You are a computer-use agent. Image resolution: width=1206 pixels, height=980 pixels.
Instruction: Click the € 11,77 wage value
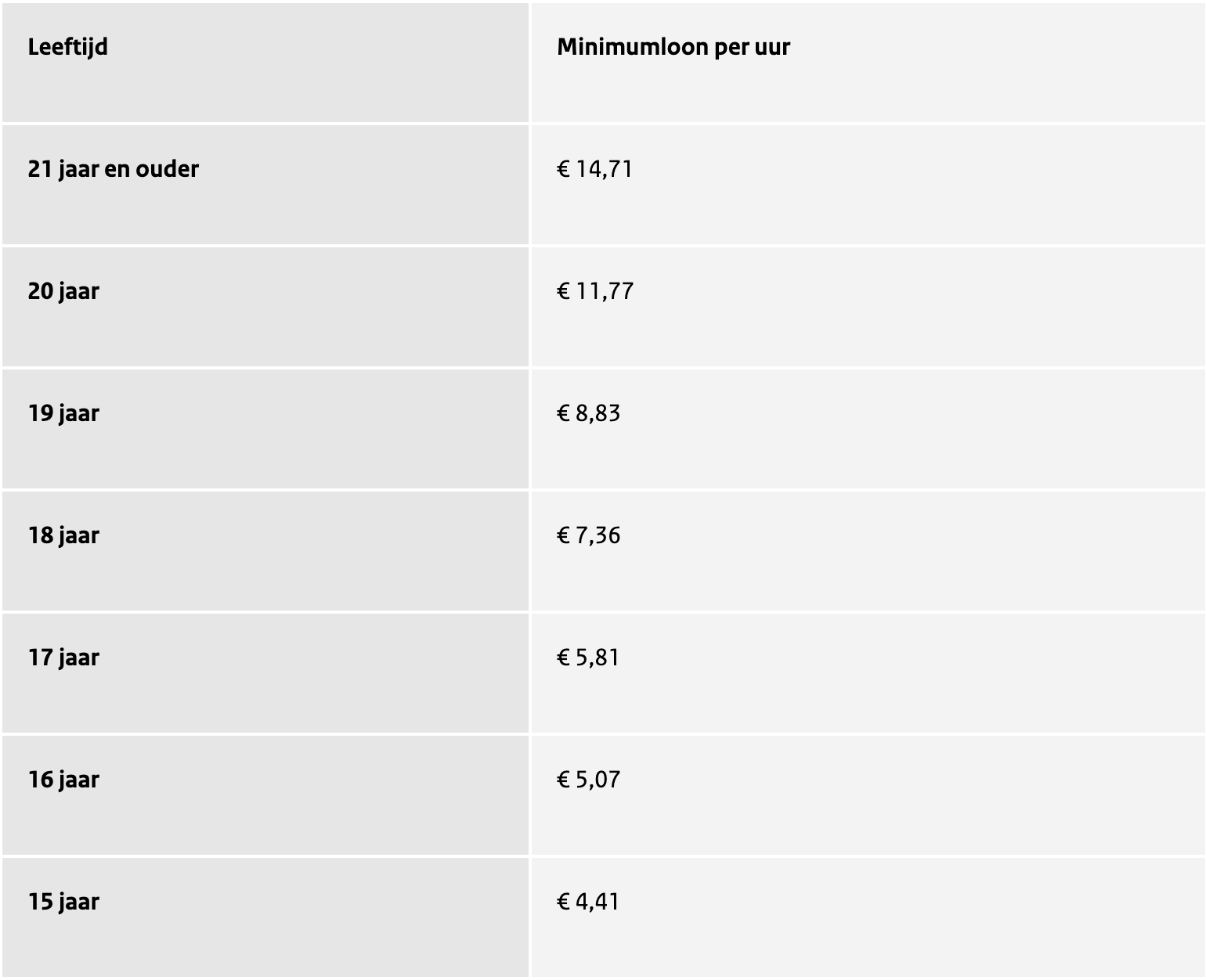coord(595,291)
